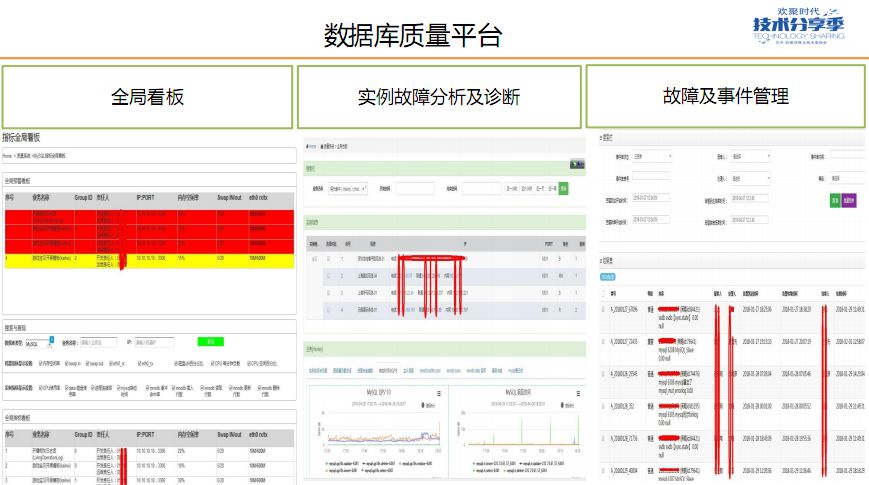Click the Swap IN/out column header in the red alert table
Screen dimensions: 869x485
tap(229, 197)
